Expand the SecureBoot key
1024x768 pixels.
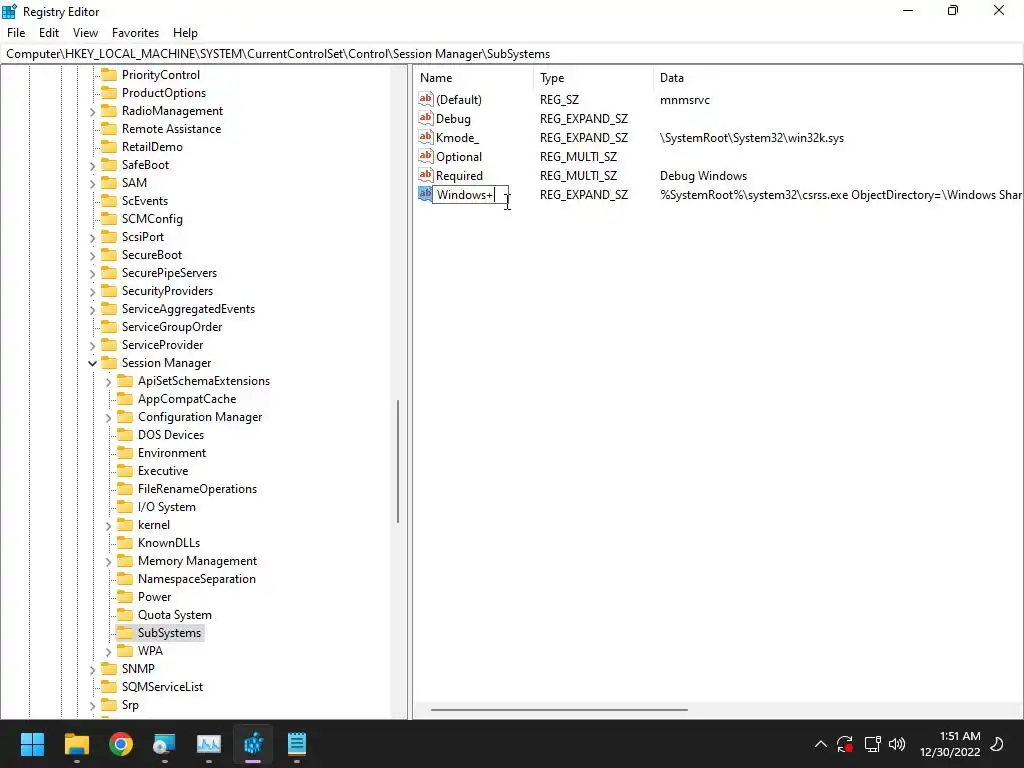tap(93, 255)
